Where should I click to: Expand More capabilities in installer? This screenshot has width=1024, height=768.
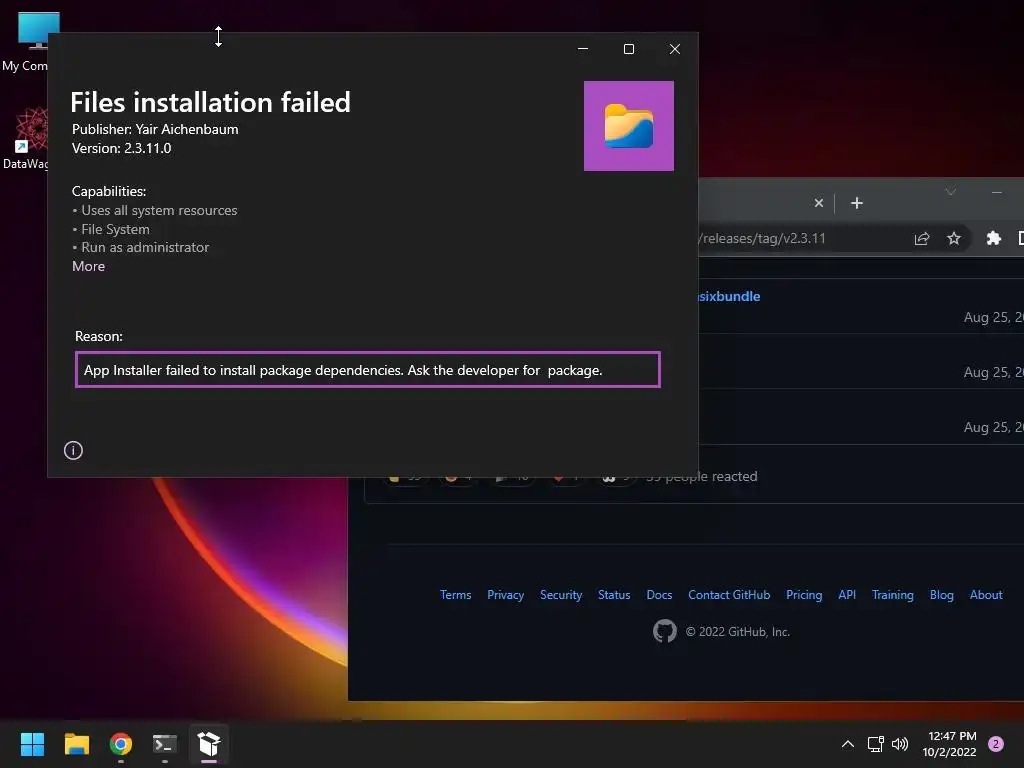click(x=88, y=266)
